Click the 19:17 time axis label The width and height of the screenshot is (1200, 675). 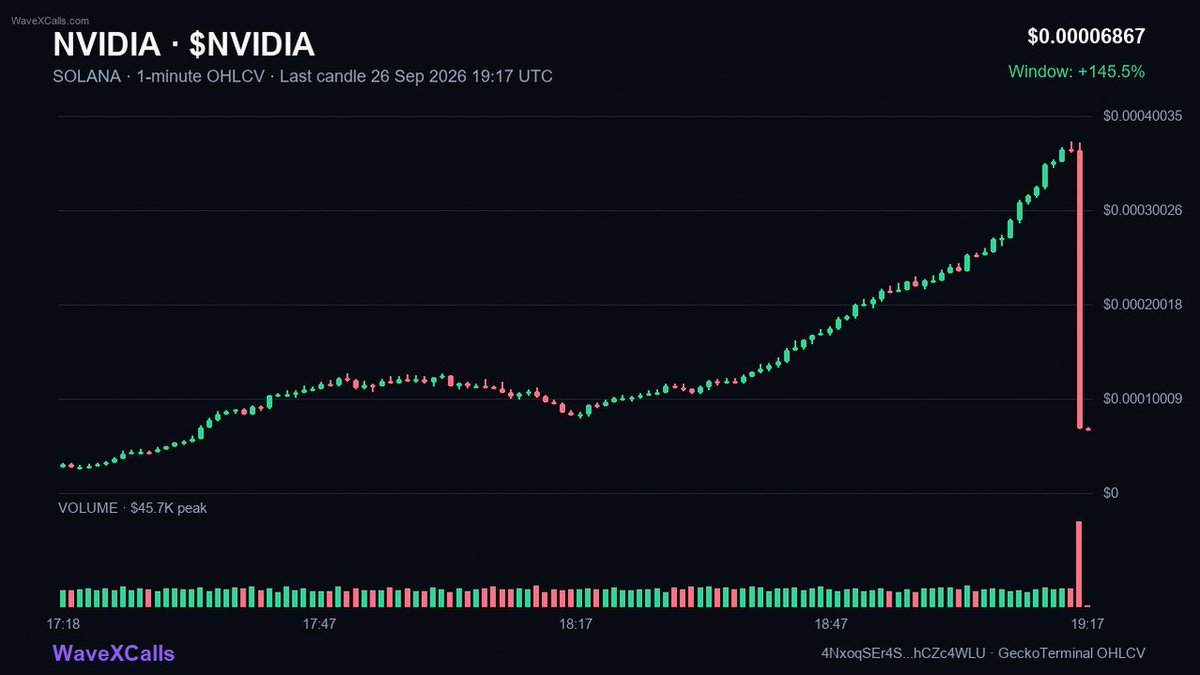[x=1087, y=624]
